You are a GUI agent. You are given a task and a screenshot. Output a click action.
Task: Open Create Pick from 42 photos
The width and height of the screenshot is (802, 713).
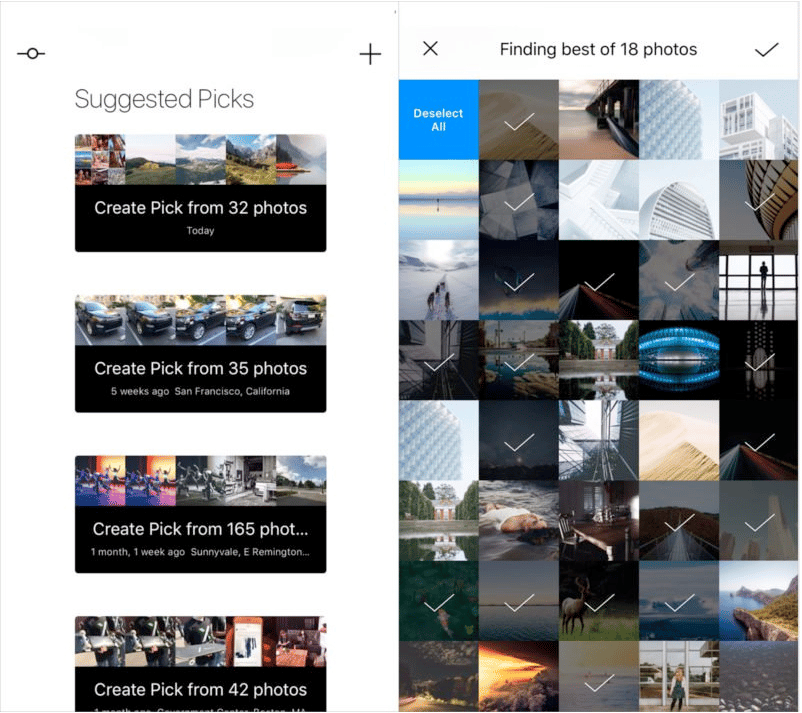pyautogui.click(x=200, y=664)
